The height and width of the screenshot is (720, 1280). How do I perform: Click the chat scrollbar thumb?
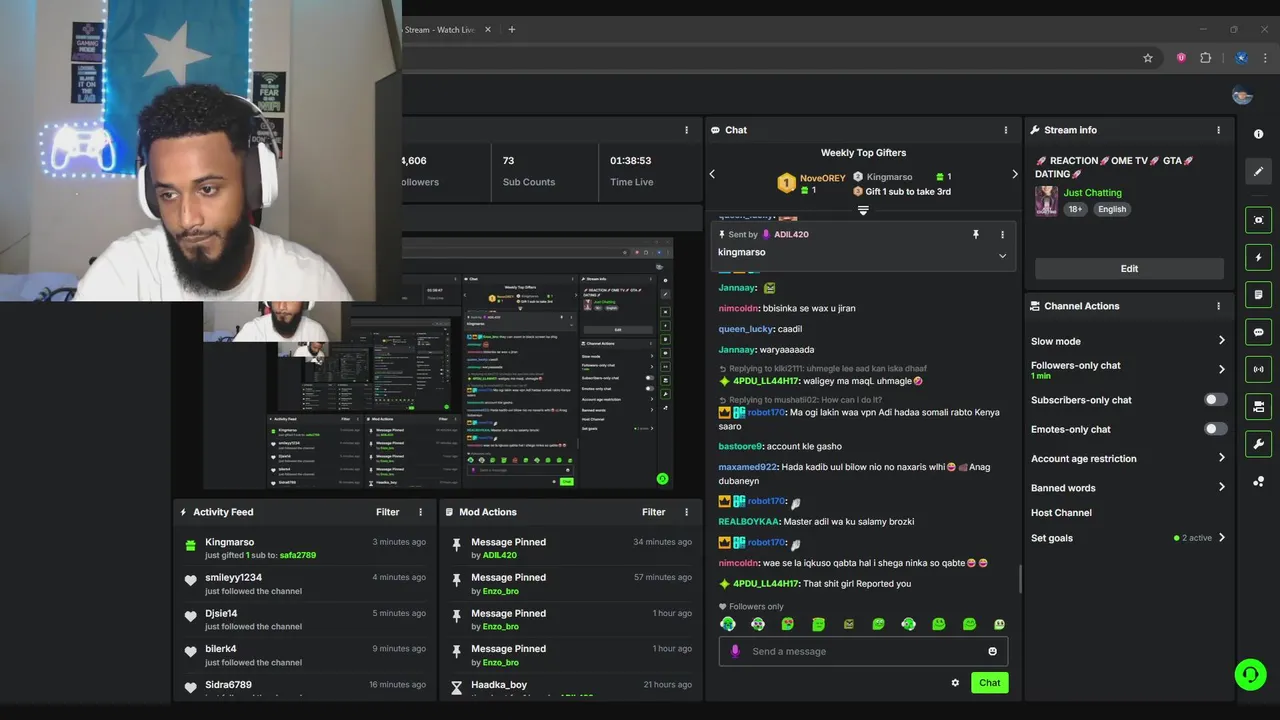(x=1019, y=578)
